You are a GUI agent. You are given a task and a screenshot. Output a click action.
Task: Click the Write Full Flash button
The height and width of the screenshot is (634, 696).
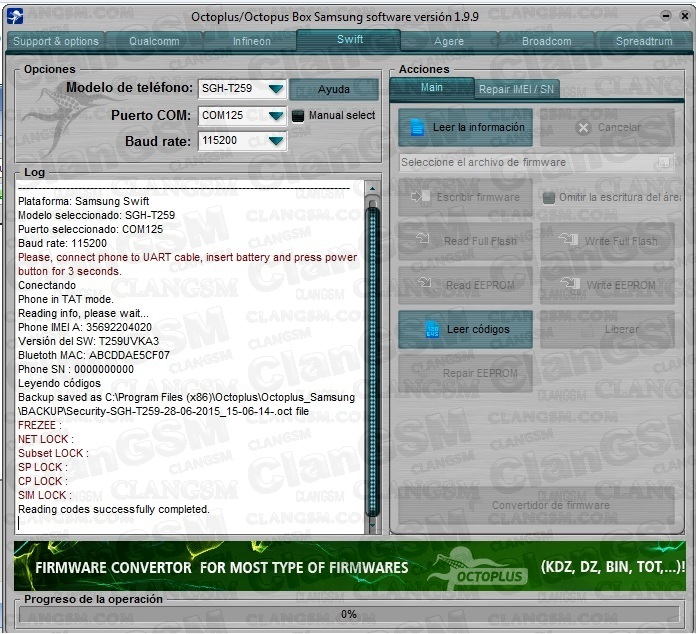(x=607, y=241)
